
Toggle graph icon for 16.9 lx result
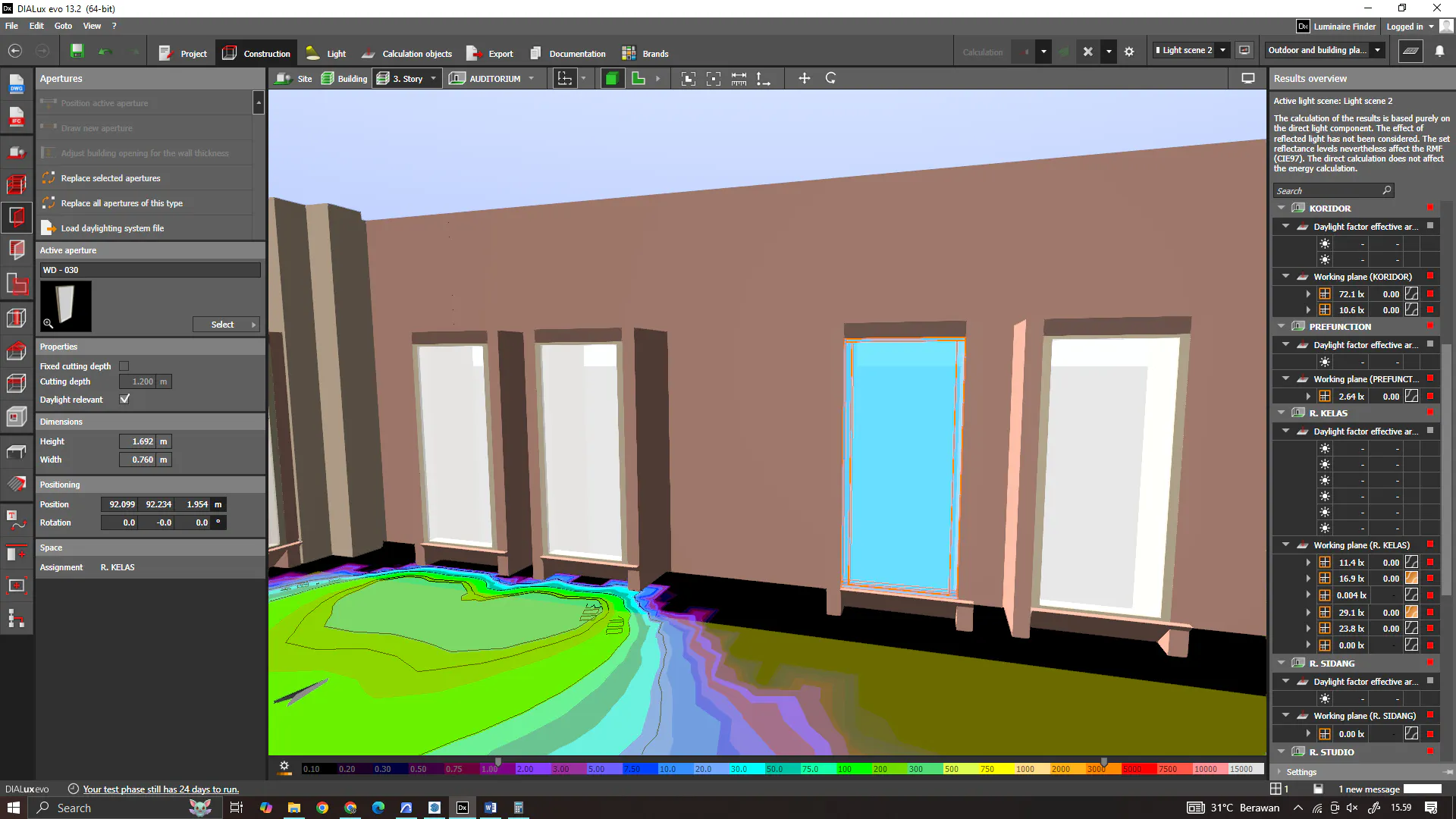click(1411, 579)
